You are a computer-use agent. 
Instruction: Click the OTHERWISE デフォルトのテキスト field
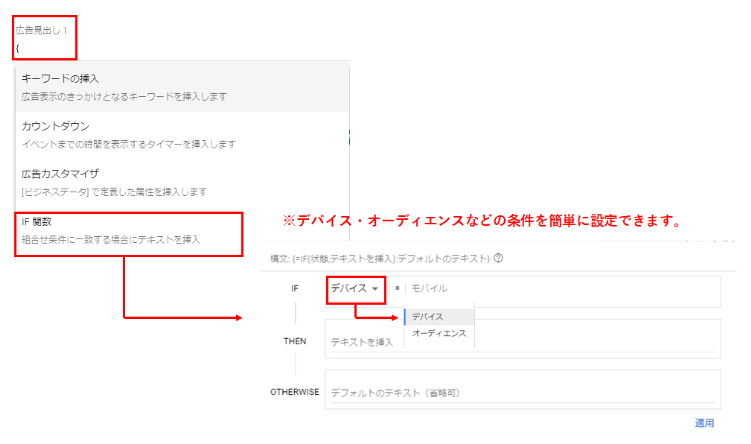coord(520,392)
